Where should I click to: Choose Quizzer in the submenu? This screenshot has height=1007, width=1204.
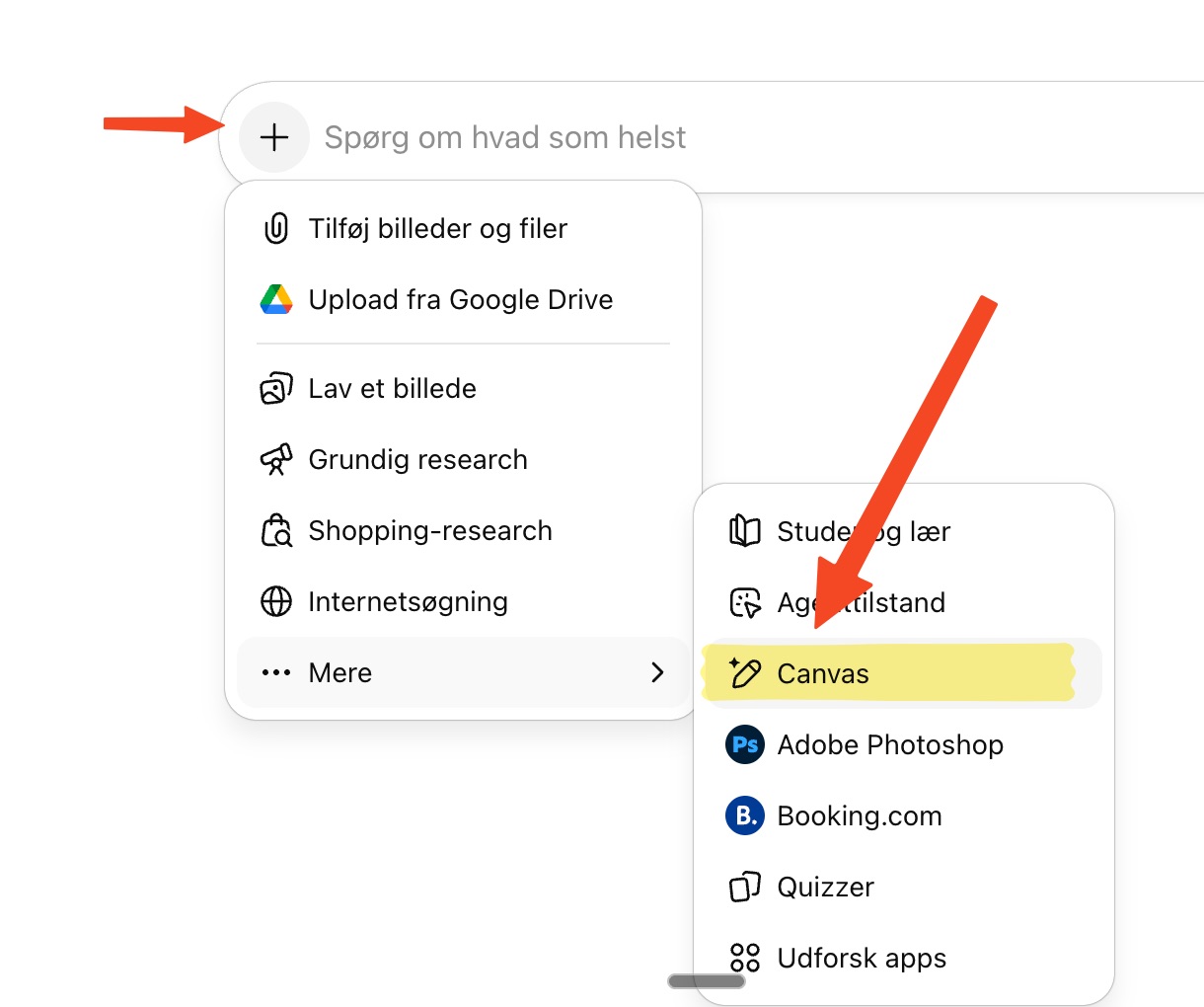825,887
